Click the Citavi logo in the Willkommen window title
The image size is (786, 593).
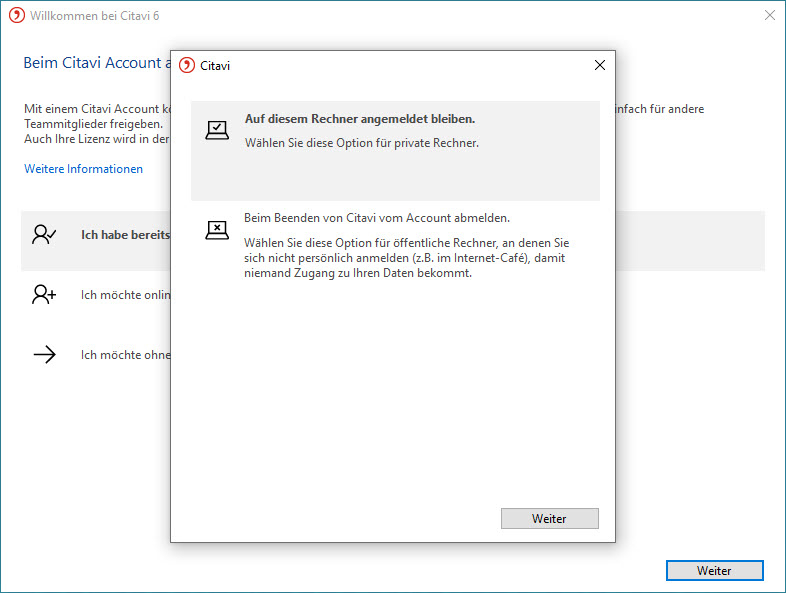15,16
